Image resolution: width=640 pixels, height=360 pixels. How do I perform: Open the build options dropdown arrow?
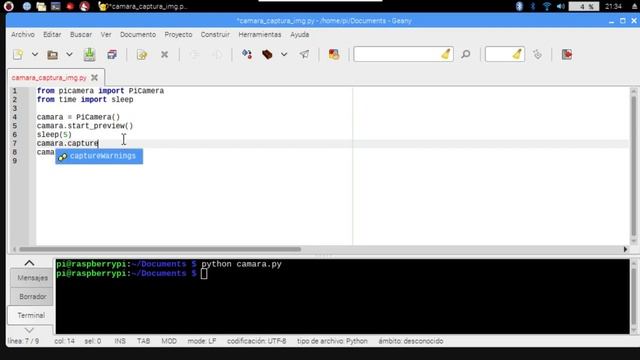coord(284,54)
